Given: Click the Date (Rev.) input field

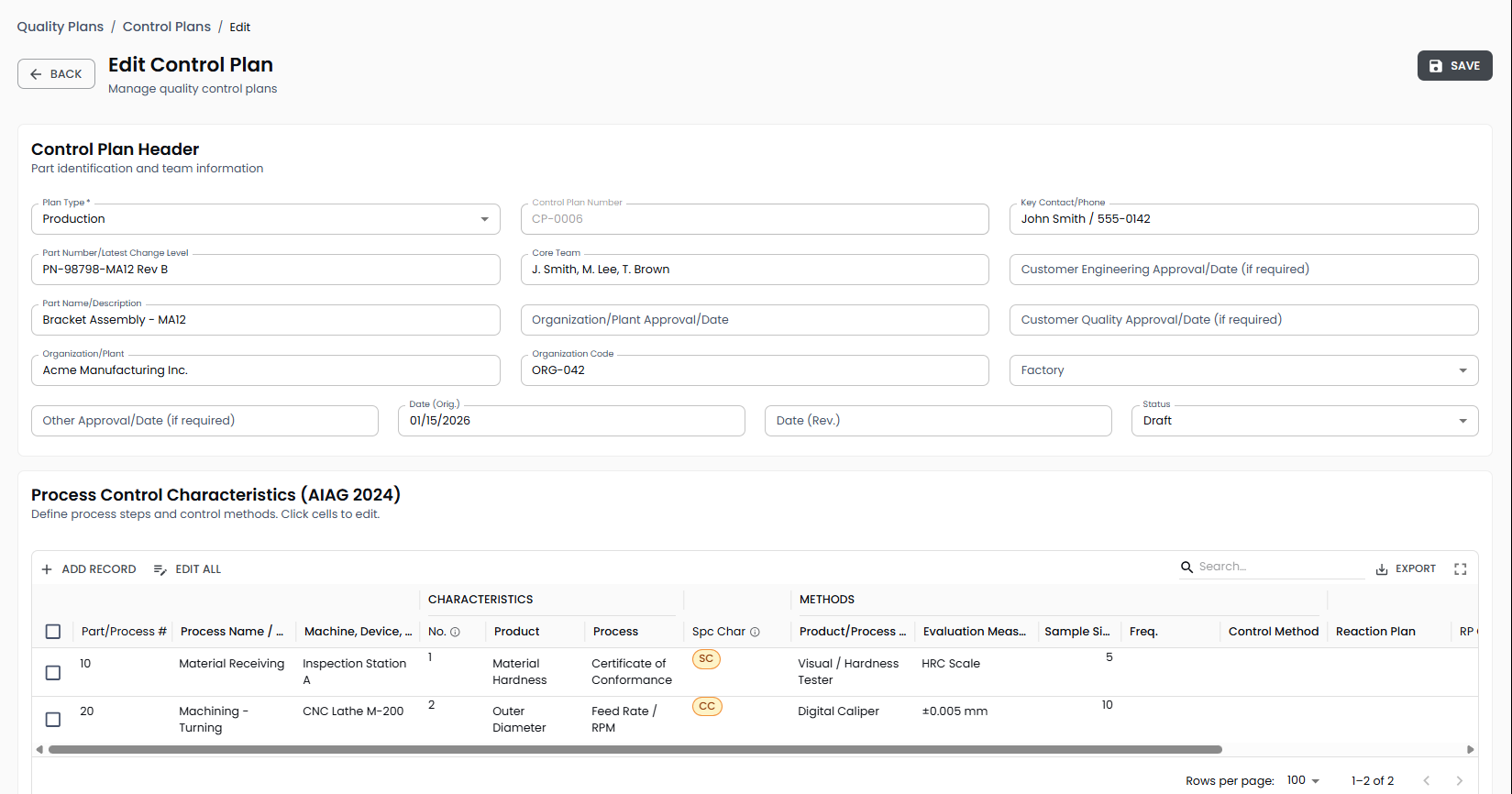Looking at the screenshot, I should [937, 421].
